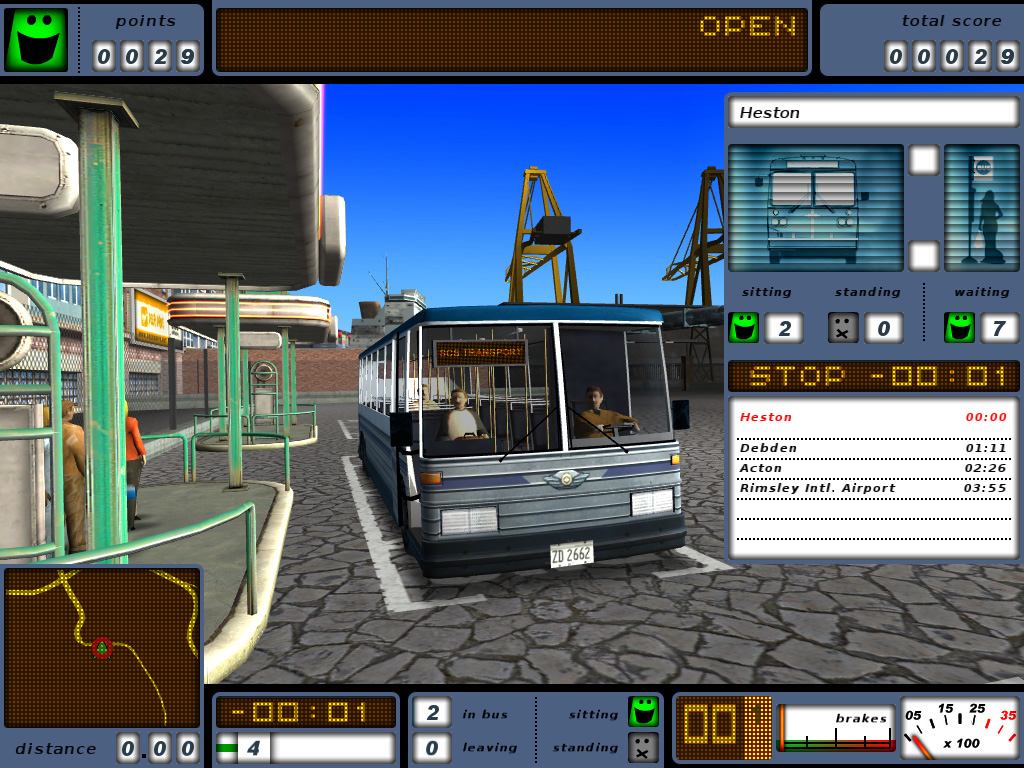This screenshot has height=768, width=1024.
Task: Click the bus front door panel image
Action: 816,208
